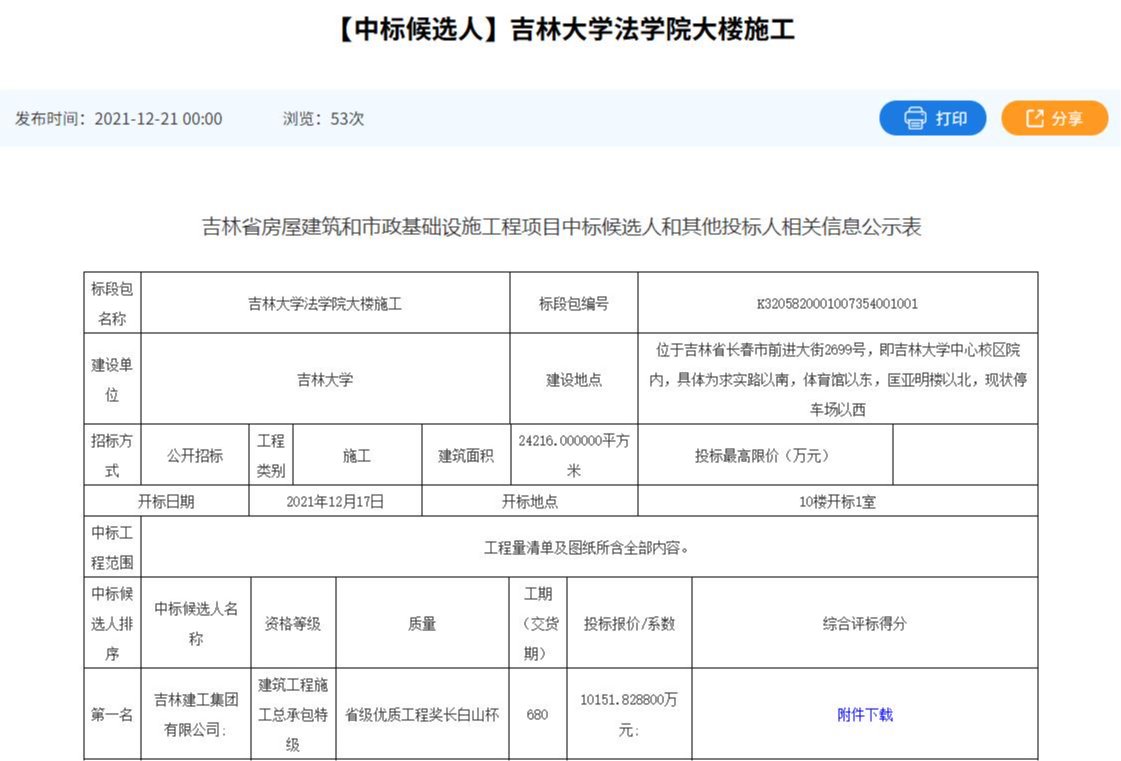Select the bidder 吉林建工集团有限公司
The image size is (1121, 761).
tap(196, 714)
